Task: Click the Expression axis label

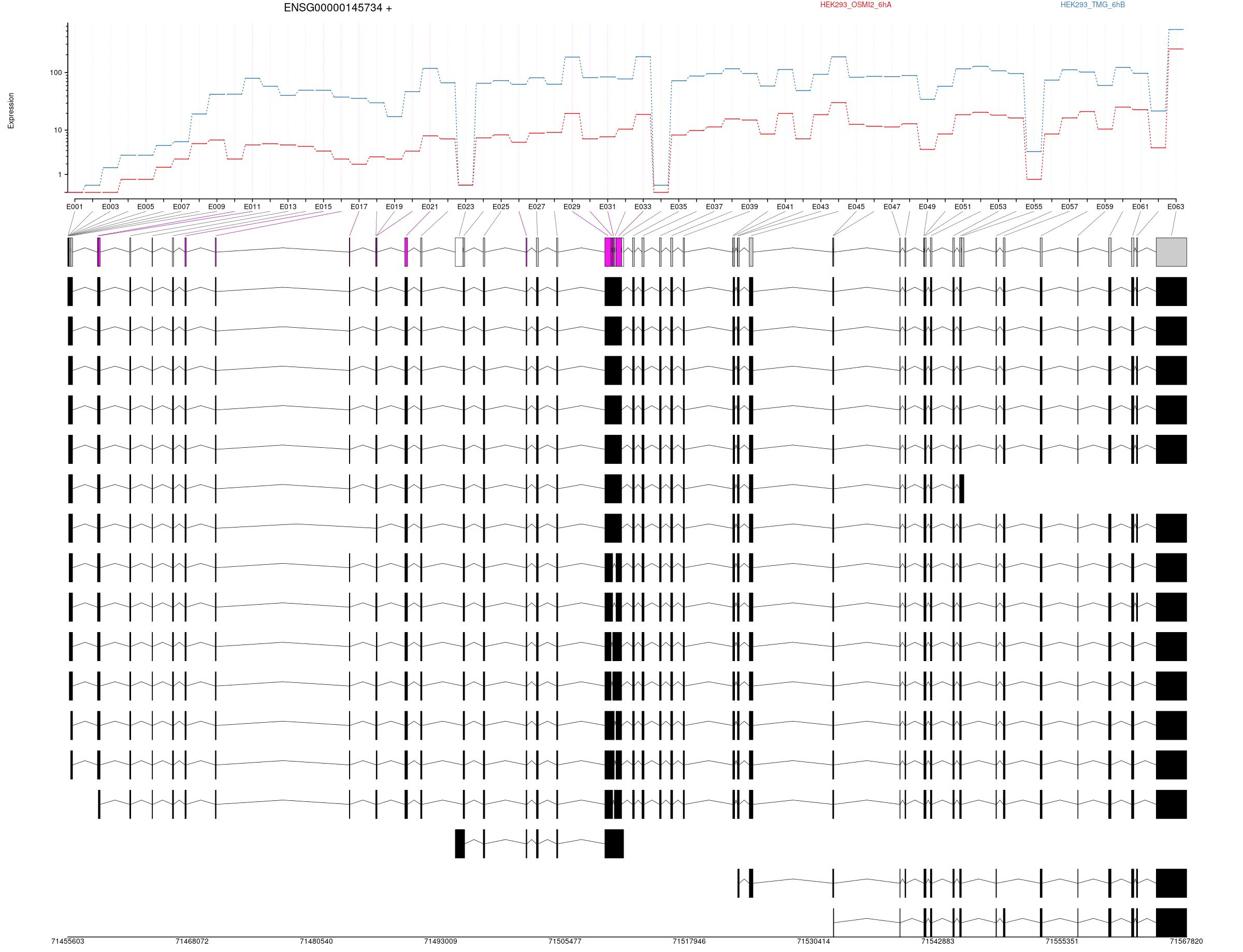Action: pyautogui.click(x=11, y=111)
